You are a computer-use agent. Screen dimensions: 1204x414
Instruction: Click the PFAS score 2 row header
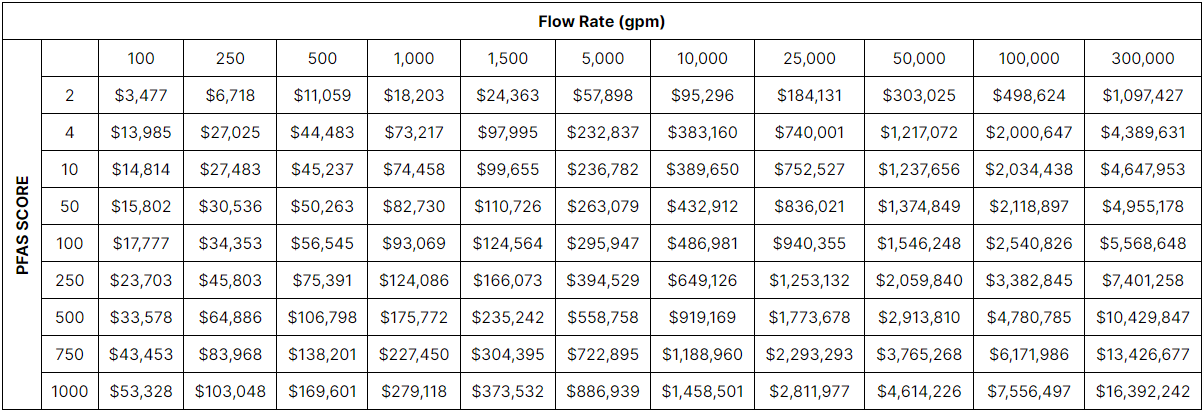click(x=70, y=96)
